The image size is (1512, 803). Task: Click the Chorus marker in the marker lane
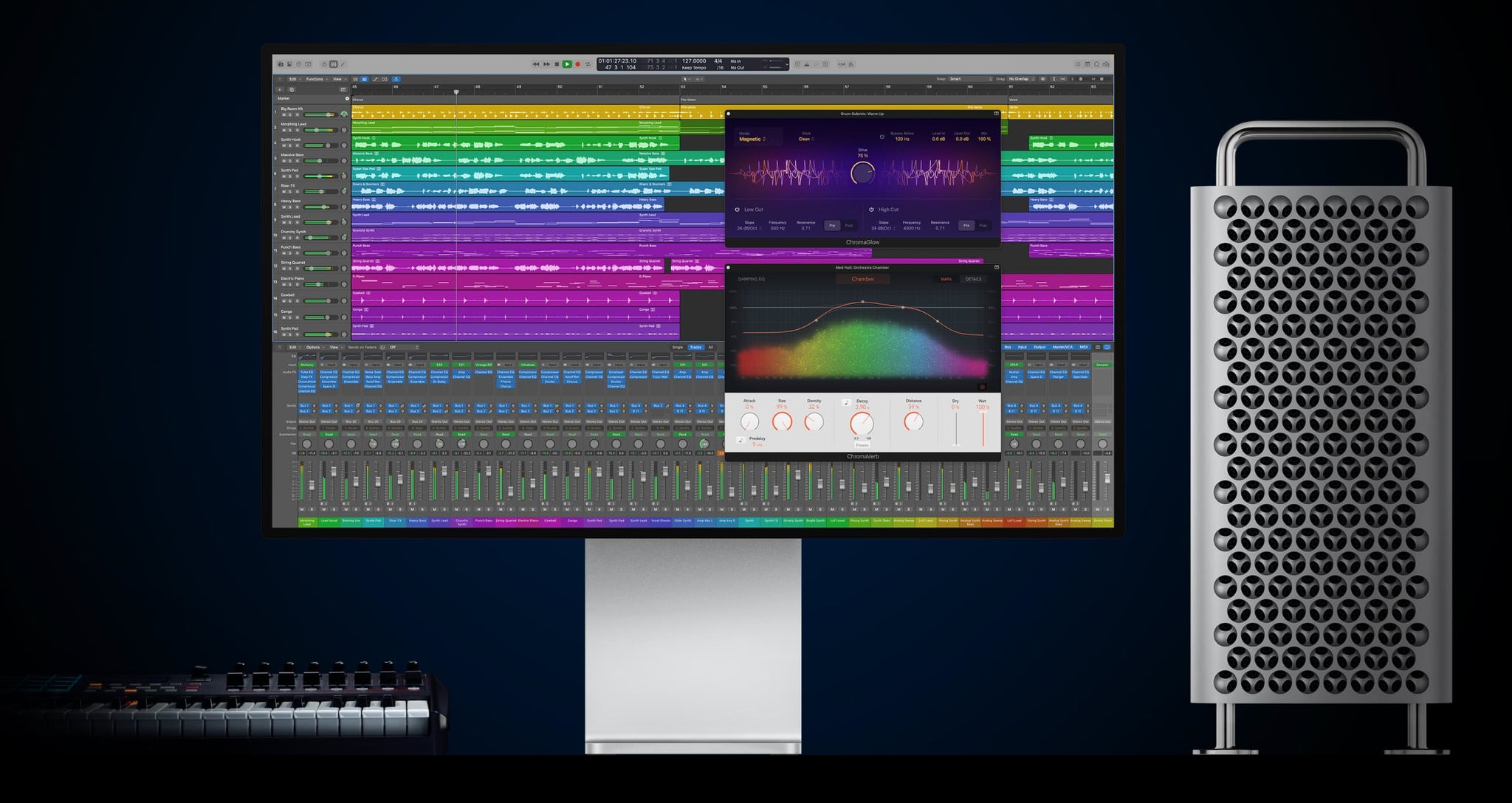[357, 100]
